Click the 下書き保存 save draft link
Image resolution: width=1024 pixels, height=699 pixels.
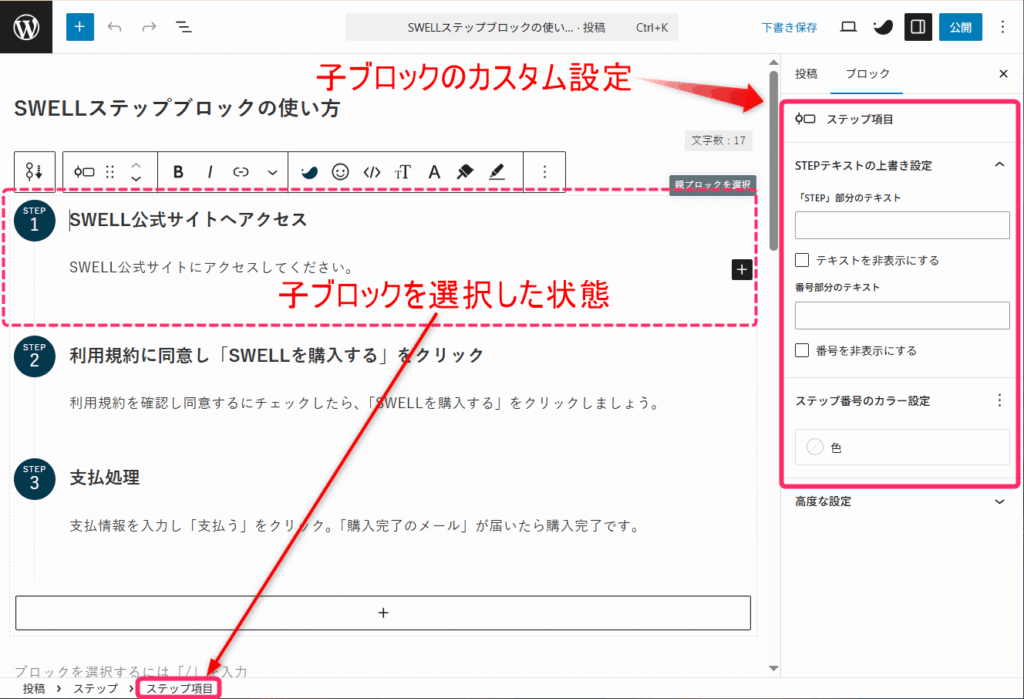789,28
